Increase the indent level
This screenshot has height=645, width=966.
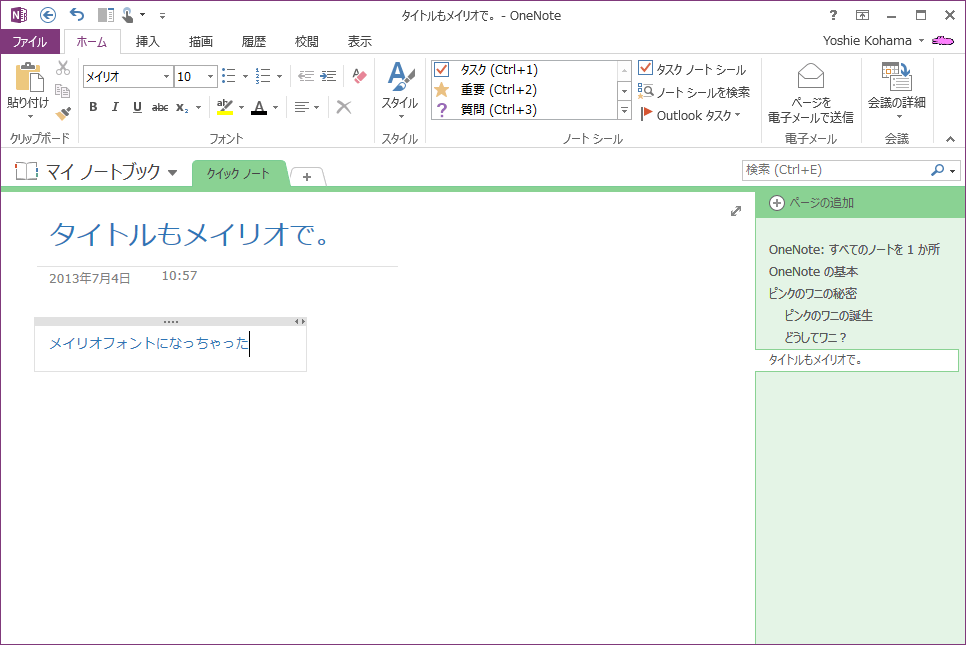[x=328, y=76]
